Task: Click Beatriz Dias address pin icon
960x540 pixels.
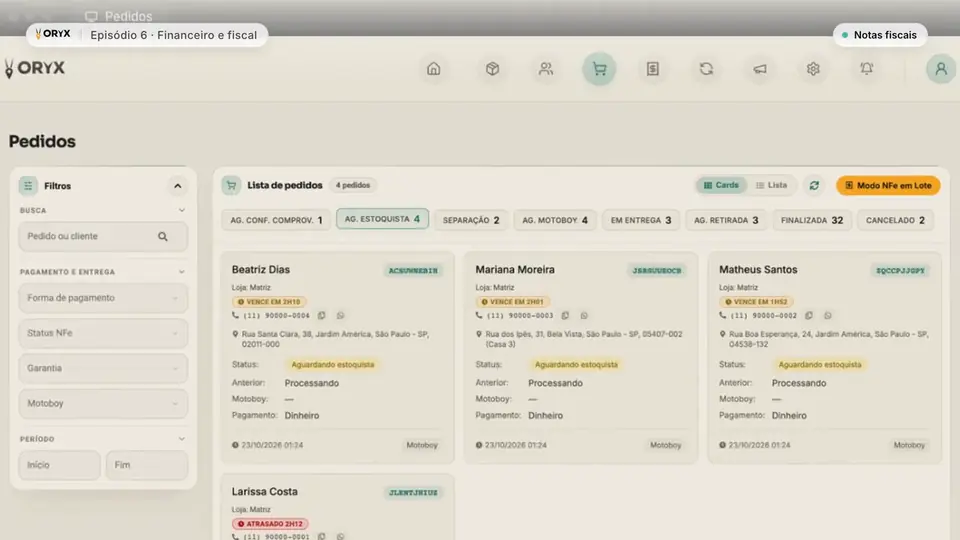Action: pyautogui.click(x=235, y=334)
